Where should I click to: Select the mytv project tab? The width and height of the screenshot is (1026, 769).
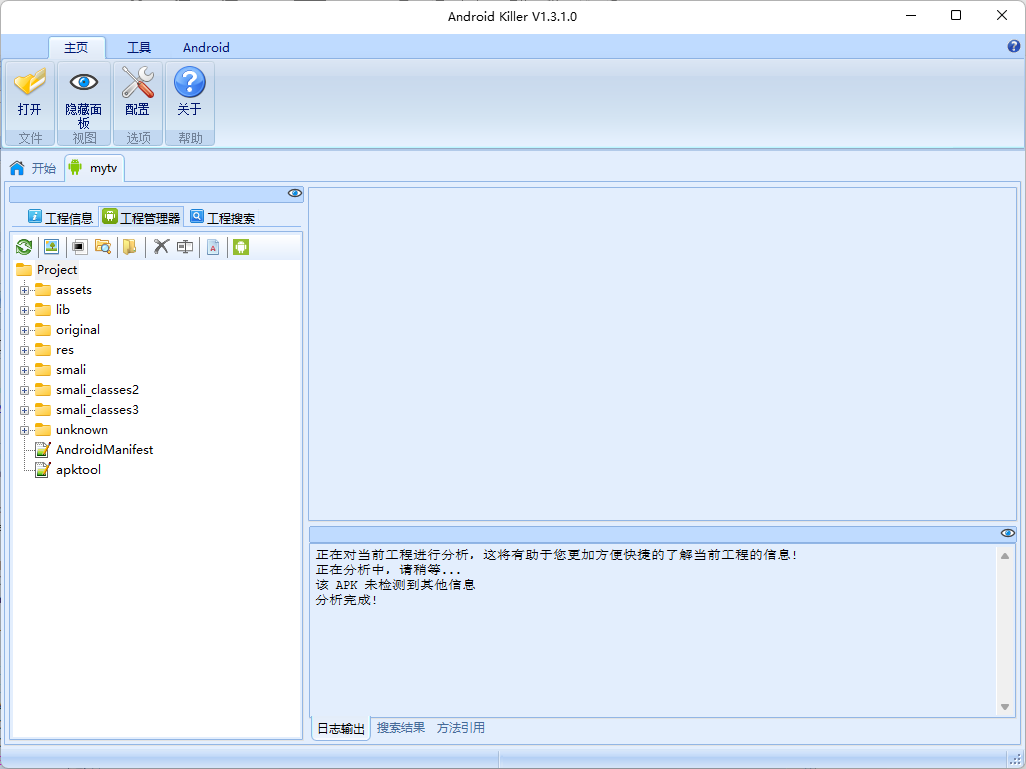(x=94, y=168)
